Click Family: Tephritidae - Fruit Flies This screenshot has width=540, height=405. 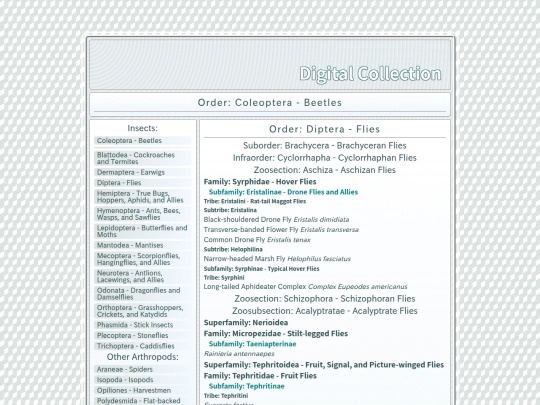[x=260, y=376]
